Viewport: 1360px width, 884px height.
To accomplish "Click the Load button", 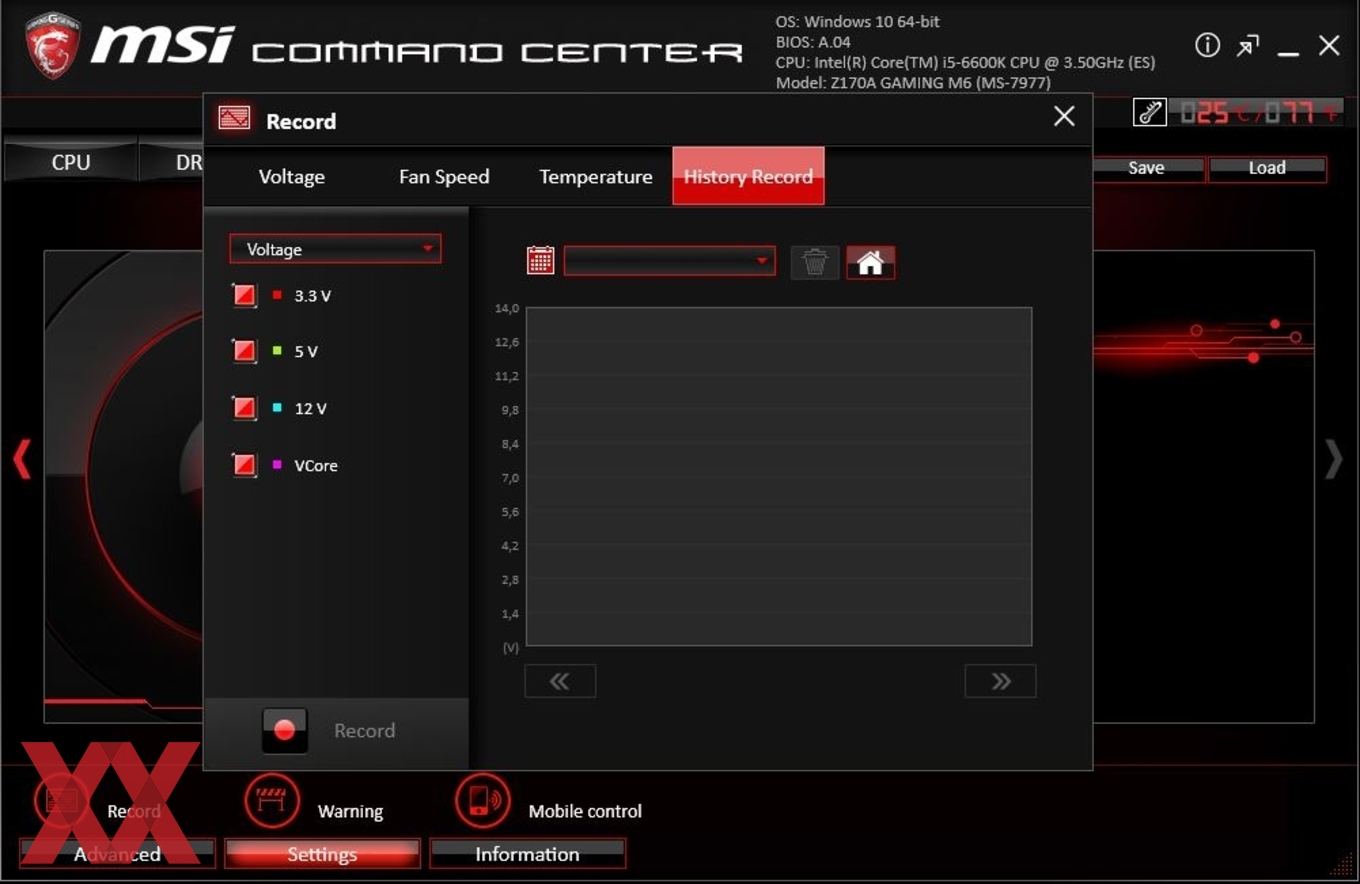I will 1267,168.
